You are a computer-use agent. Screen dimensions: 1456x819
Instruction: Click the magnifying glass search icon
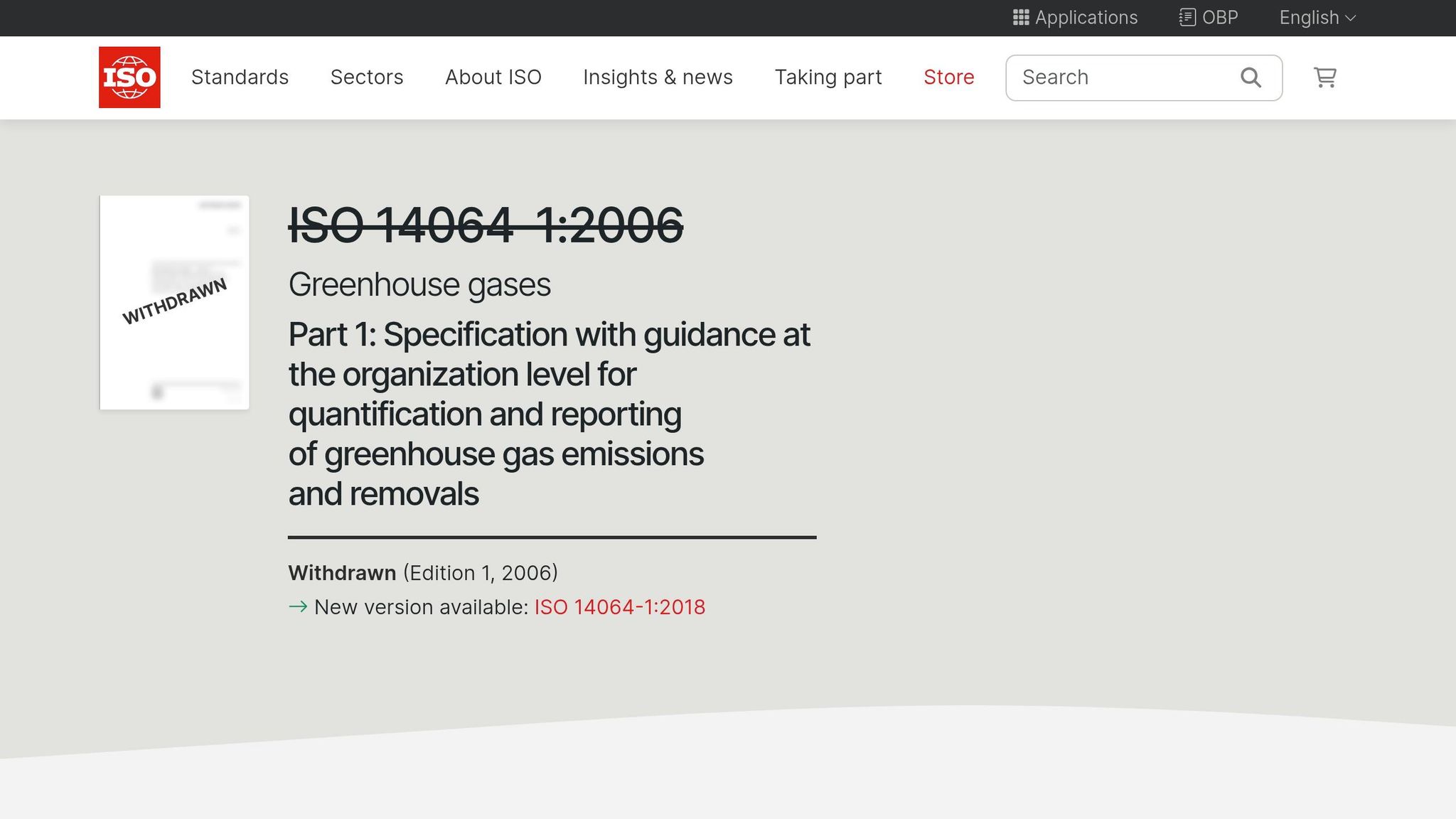[x=1251, y=77]
